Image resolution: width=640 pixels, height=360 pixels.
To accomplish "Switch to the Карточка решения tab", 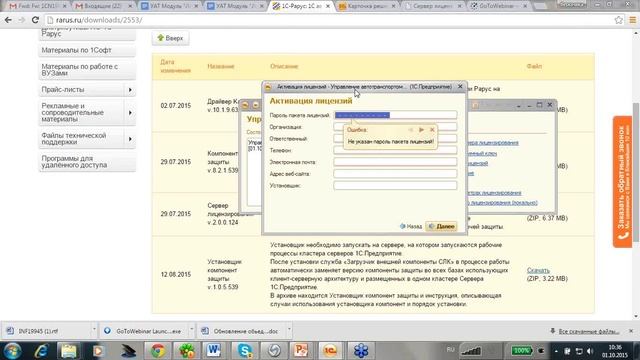I will (367, 6).
